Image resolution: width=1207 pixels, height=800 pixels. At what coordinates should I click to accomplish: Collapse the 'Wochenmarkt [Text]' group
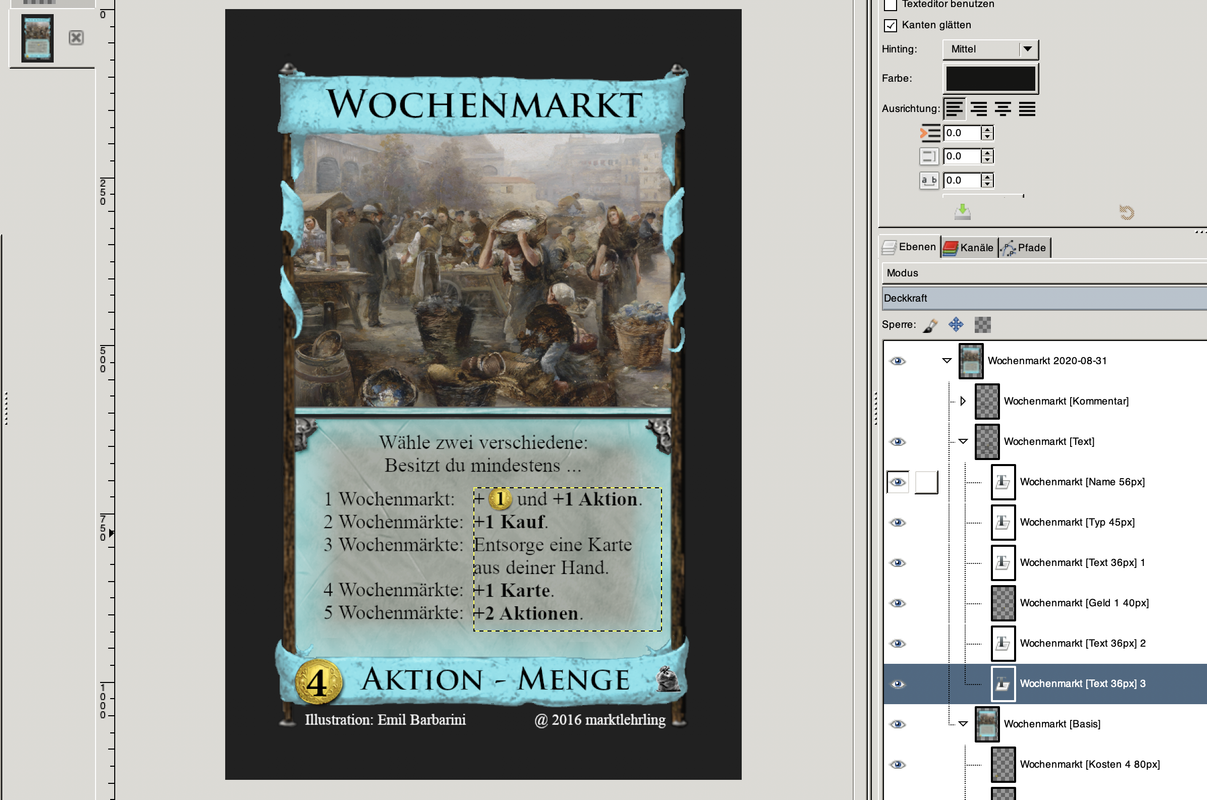(963, 441)
